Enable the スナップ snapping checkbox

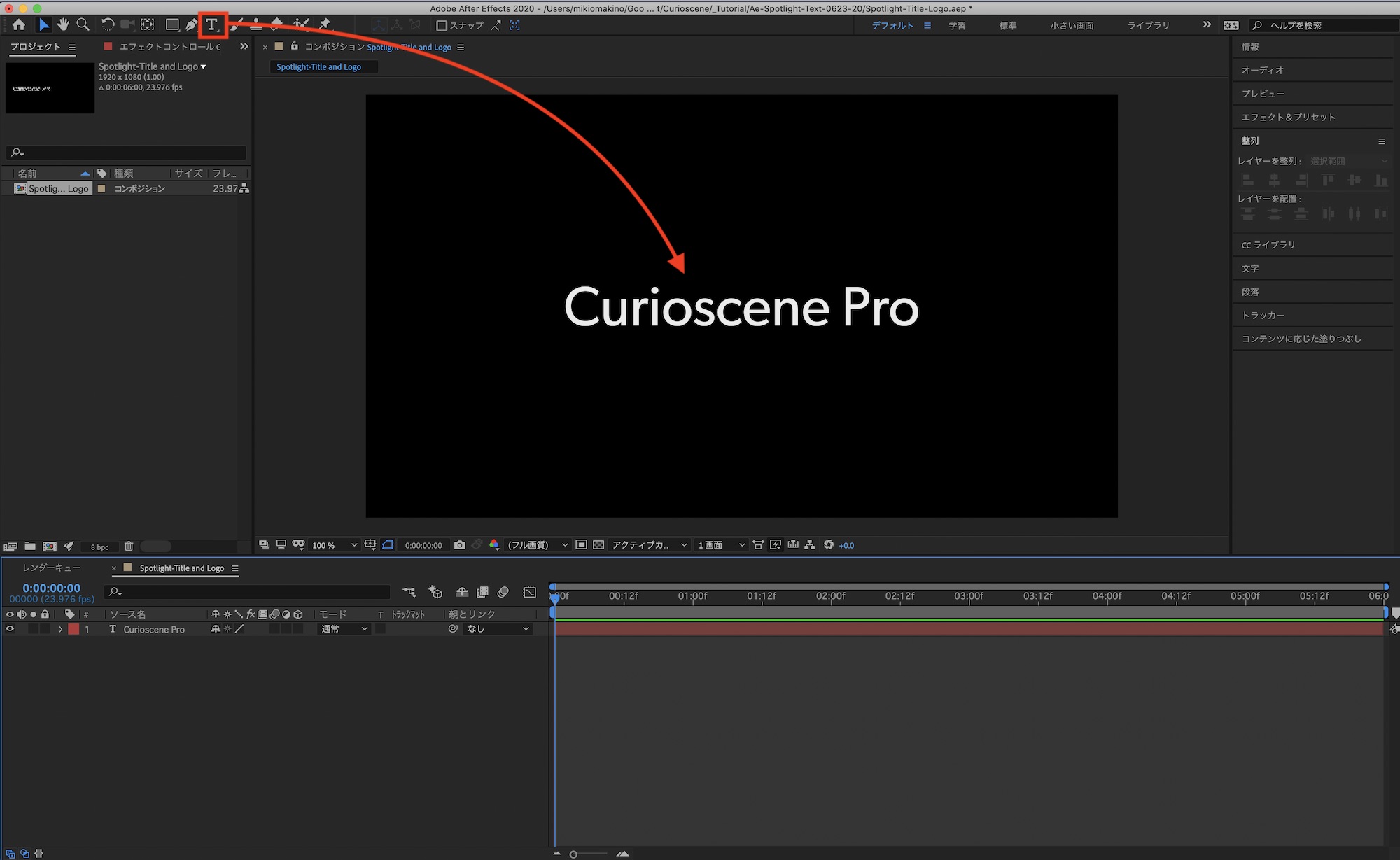[x=442, y=26]
